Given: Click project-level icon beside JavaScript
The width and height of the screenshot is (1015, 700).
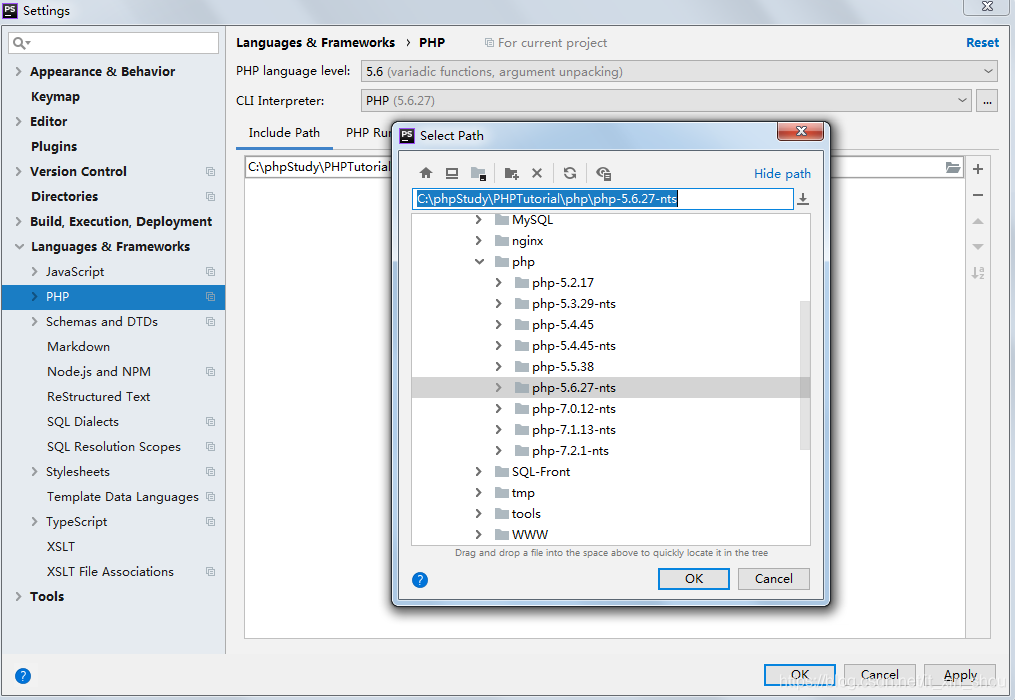Looking at the screenshot, I should click(x=210, y=271).
